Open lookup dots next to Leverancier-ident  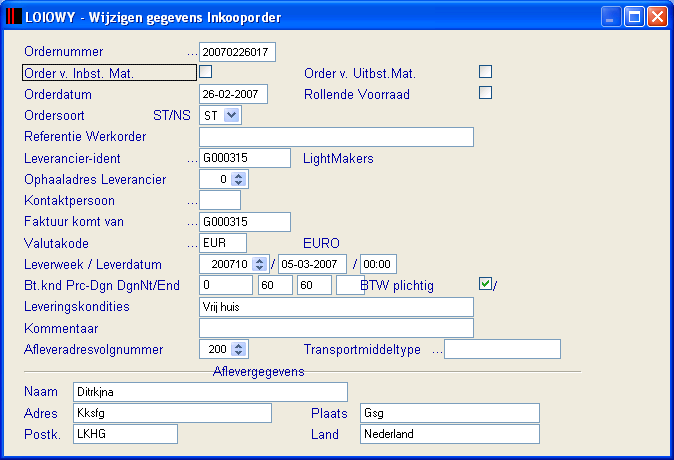[192, 161]
